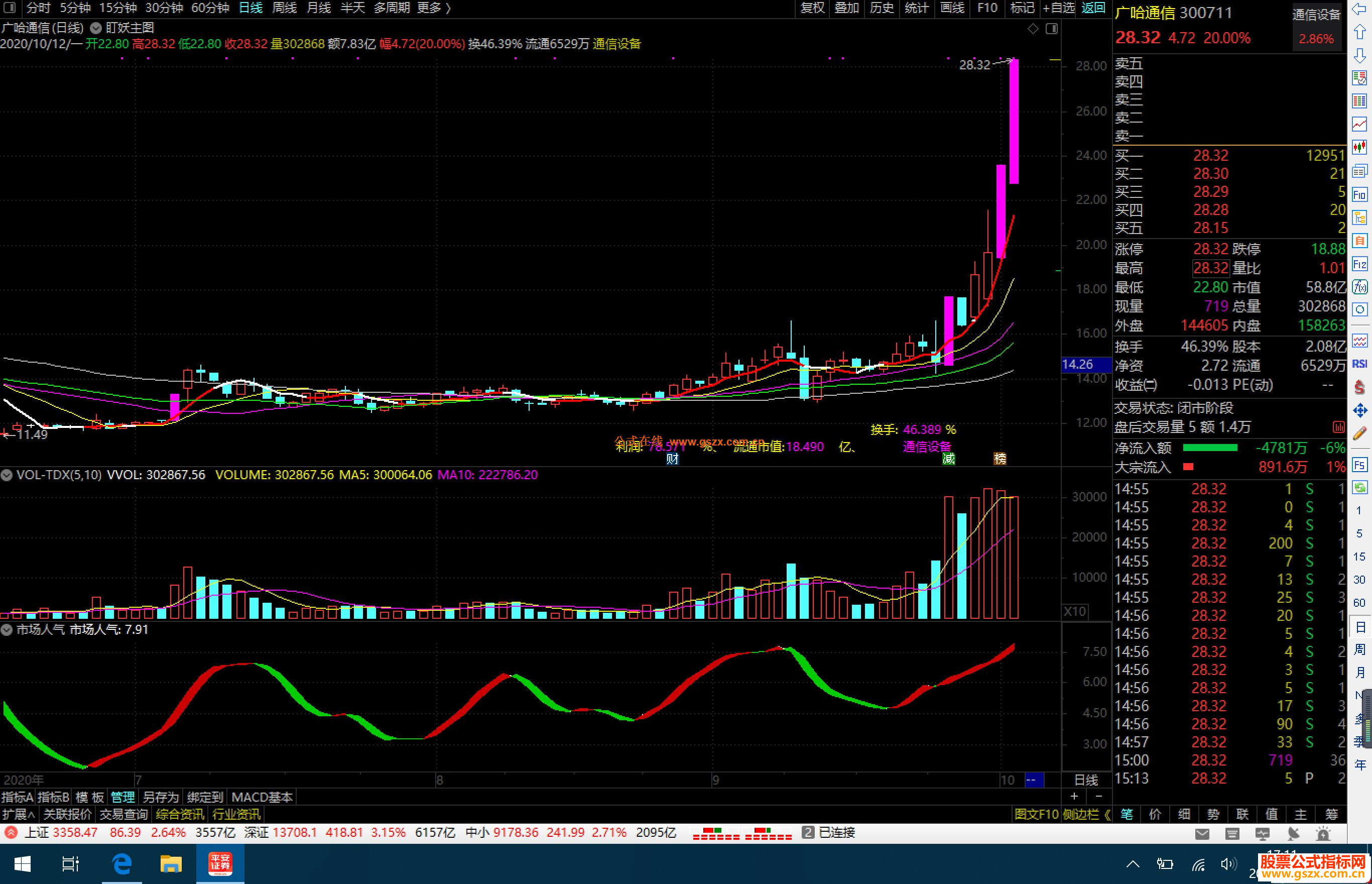Expand the 扩展 panel
The height and width of the screenshot is (884, 1372).
tap(18, 815)
